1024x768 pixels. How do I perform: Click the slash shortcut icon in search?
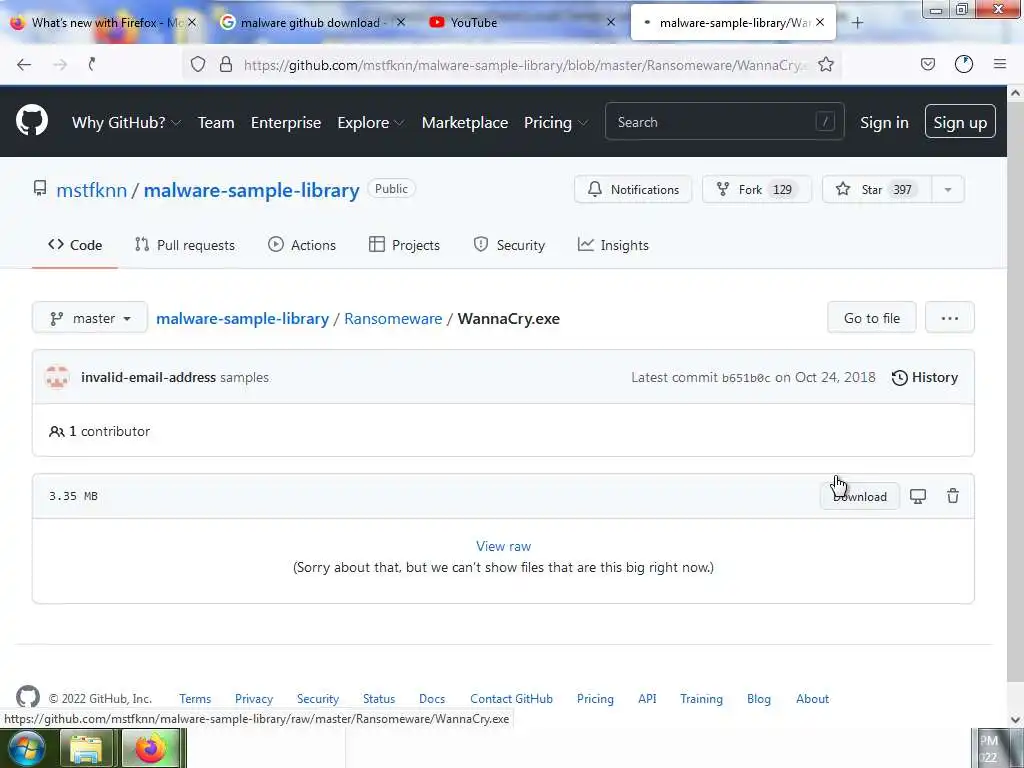(x=825, y=121)
